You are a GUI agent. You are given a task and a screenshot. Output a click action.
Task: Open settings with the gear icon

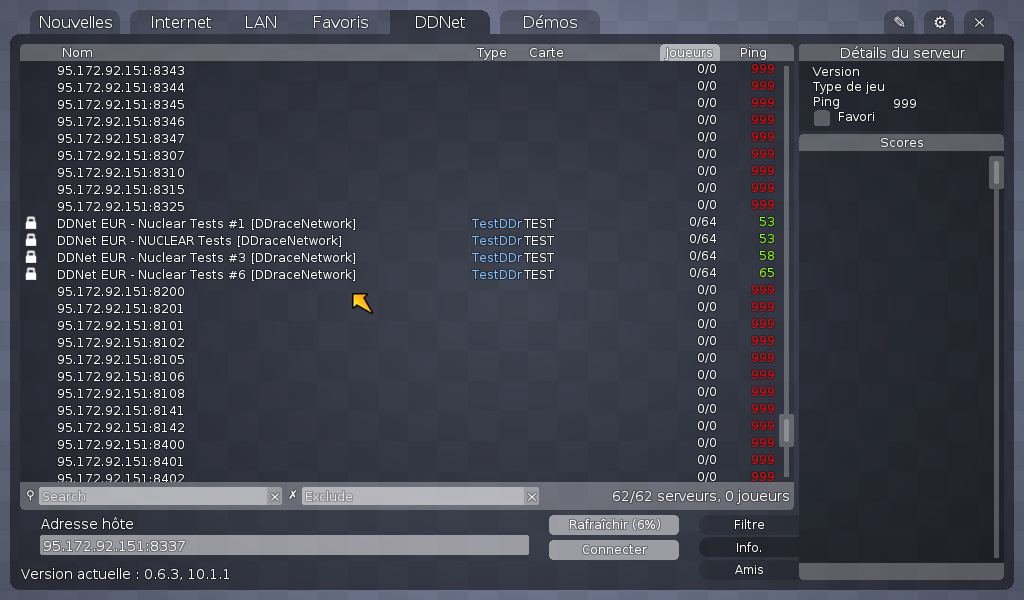pyautogui.click(x=939, y=22)
